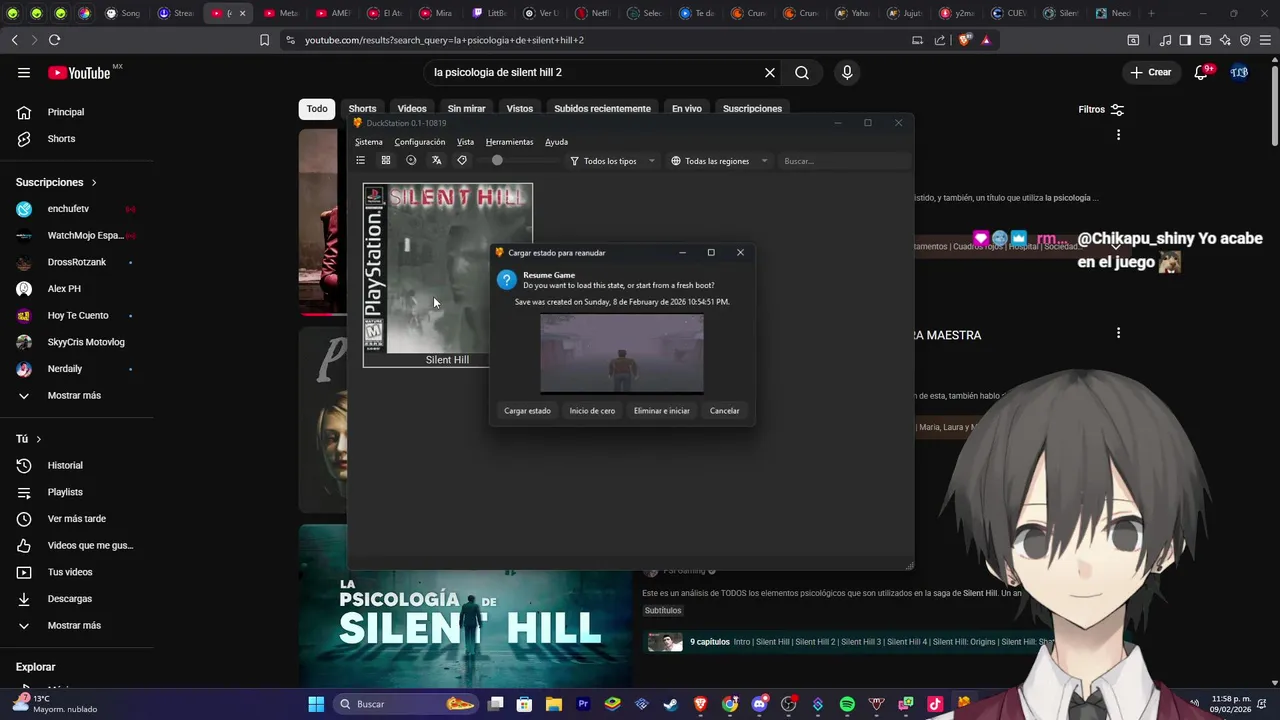Select the Subidos recientemente filter chip
The height and width of the screenshot is (720, 1280).
click(602, 108)
